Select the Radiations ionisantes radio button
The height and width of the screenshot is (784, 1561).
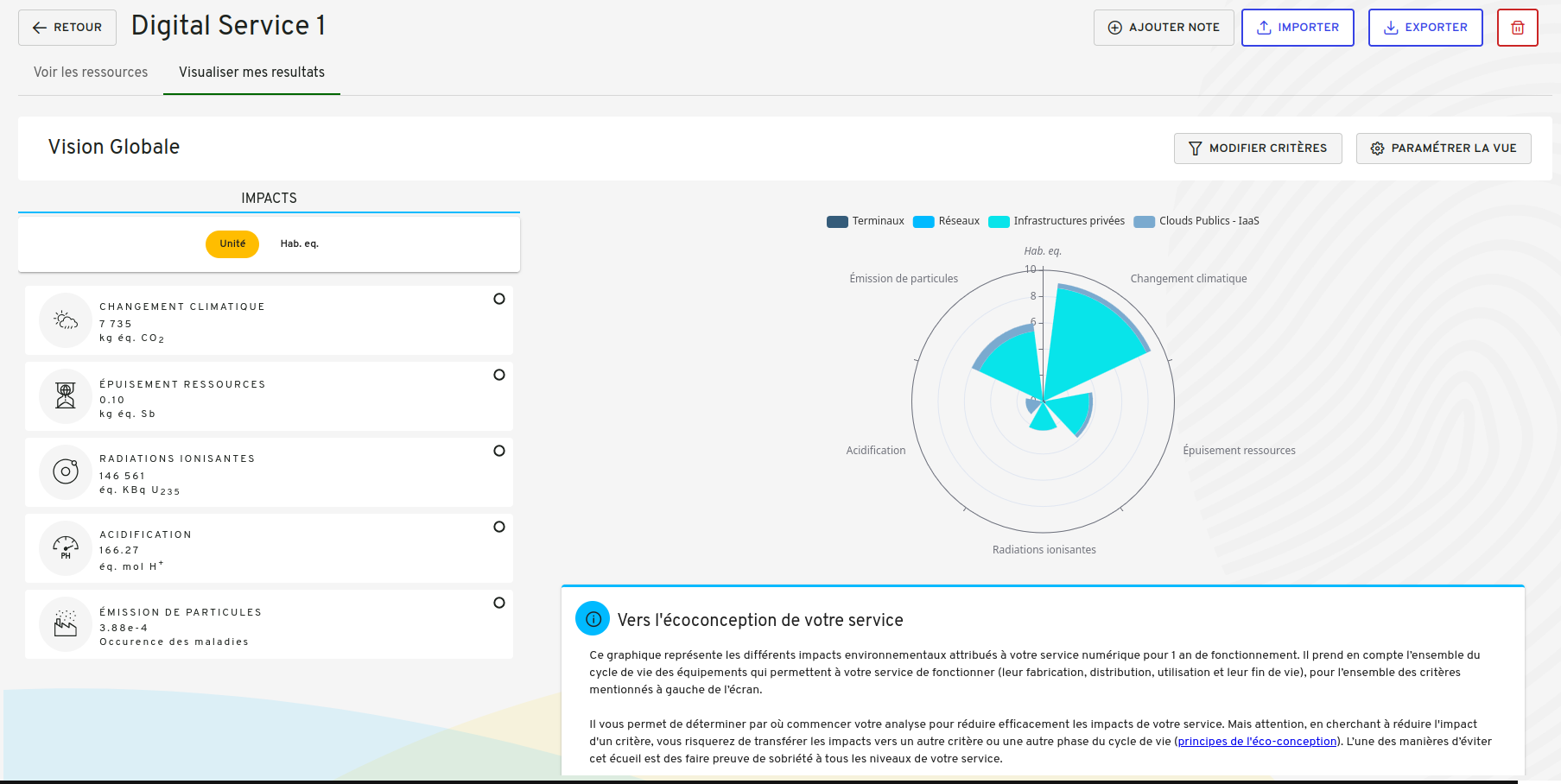(x=499, y=451)
